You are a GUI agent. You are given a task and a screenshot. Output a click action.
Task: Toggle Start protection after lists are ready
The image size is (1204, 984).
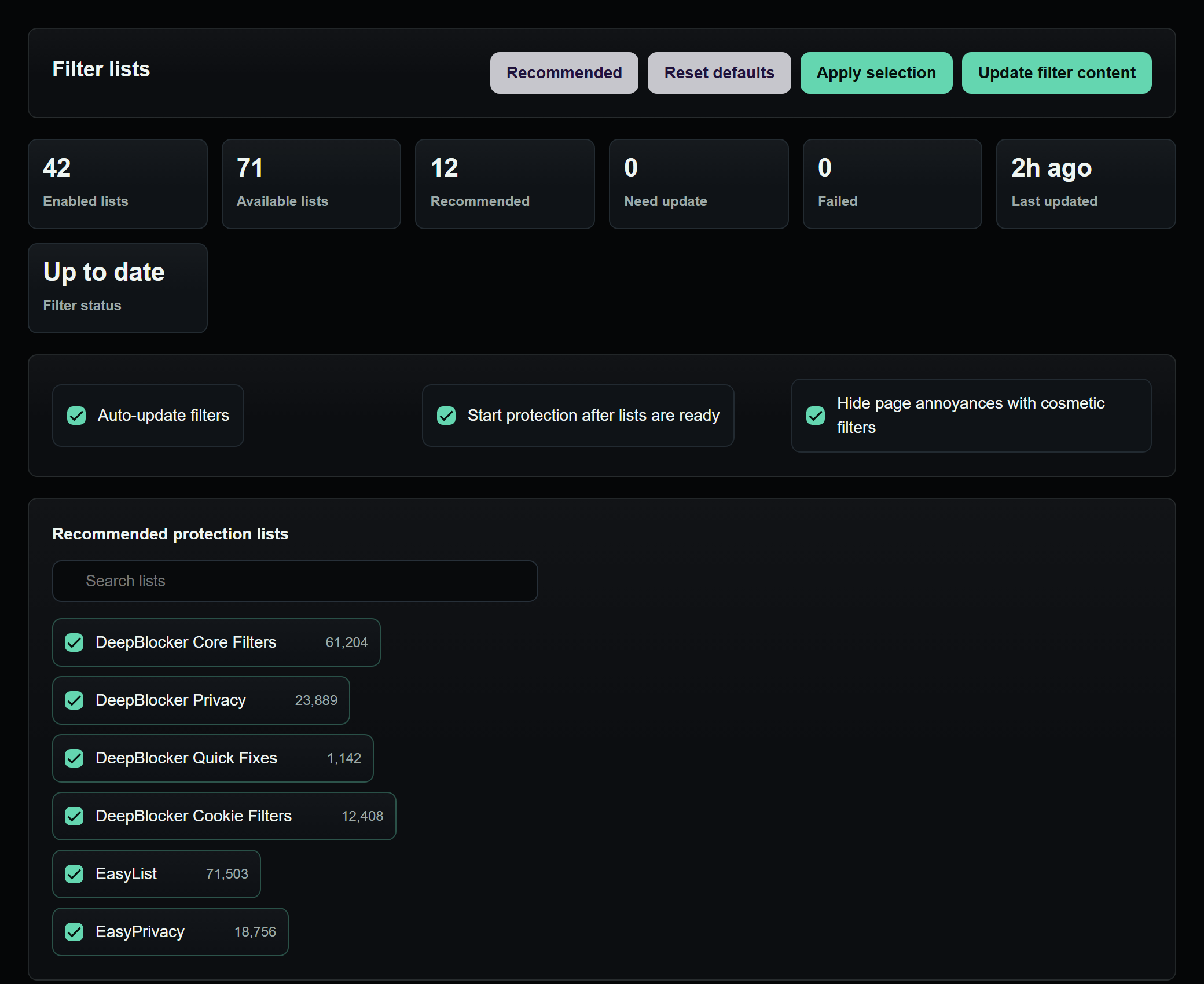(446, 416)
